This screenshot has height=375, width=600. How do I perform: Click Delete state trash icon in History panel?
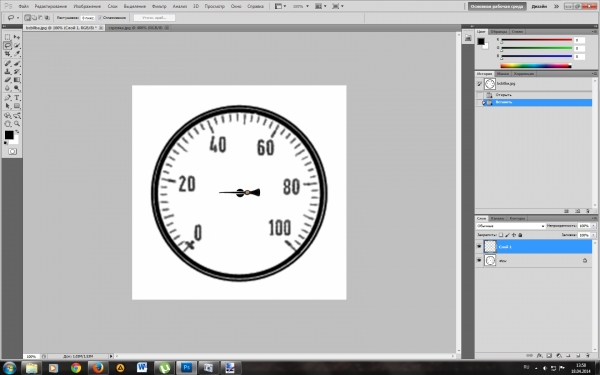coord(587,211)
